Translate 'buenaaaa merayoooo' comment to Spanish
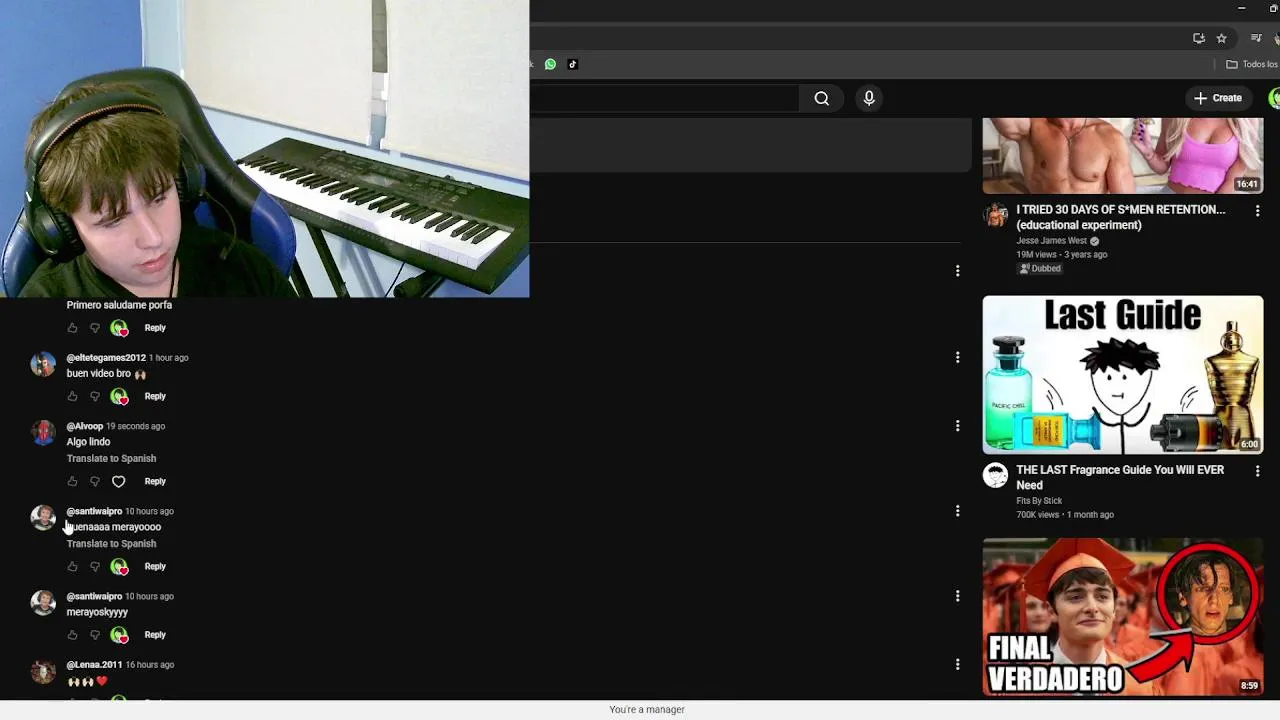 click(111, 543)
